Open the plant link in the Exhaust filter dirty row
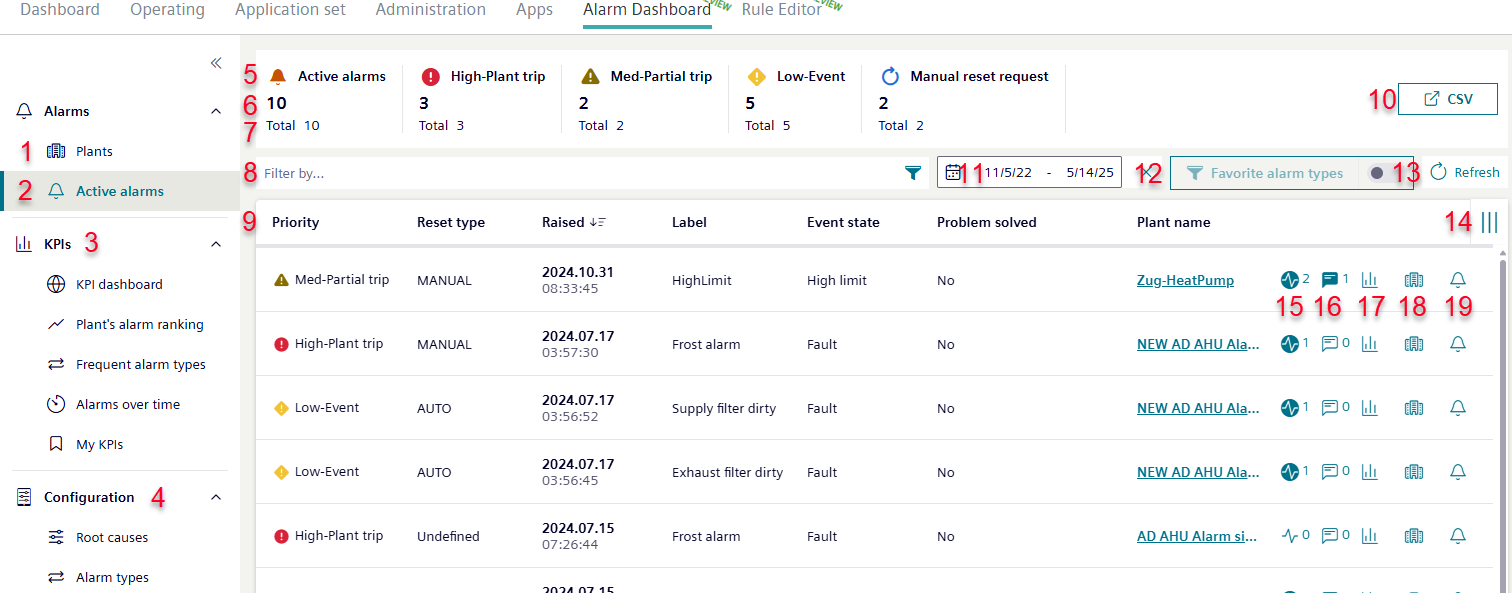Image resolution: width=1512 pixels, height=593 pixels. [x=1197, y=472]
